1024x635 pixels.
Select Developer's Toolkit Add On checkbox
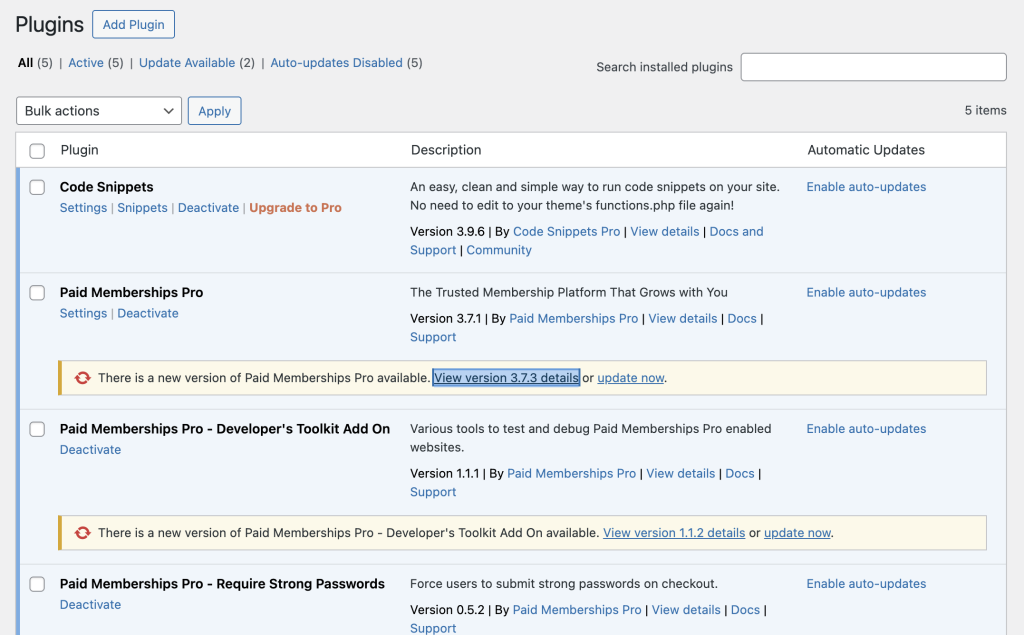coord(37,429)
